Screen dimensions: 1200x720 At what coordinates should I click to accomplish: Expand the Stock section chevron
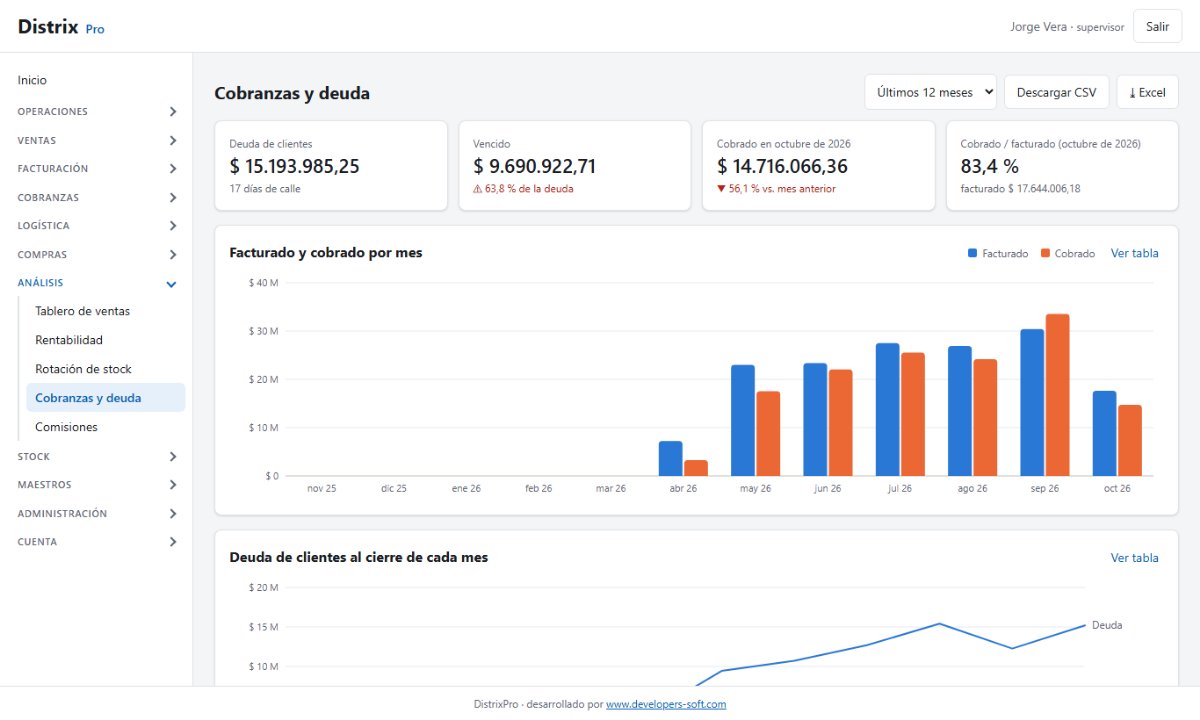[x=173, y=457]
